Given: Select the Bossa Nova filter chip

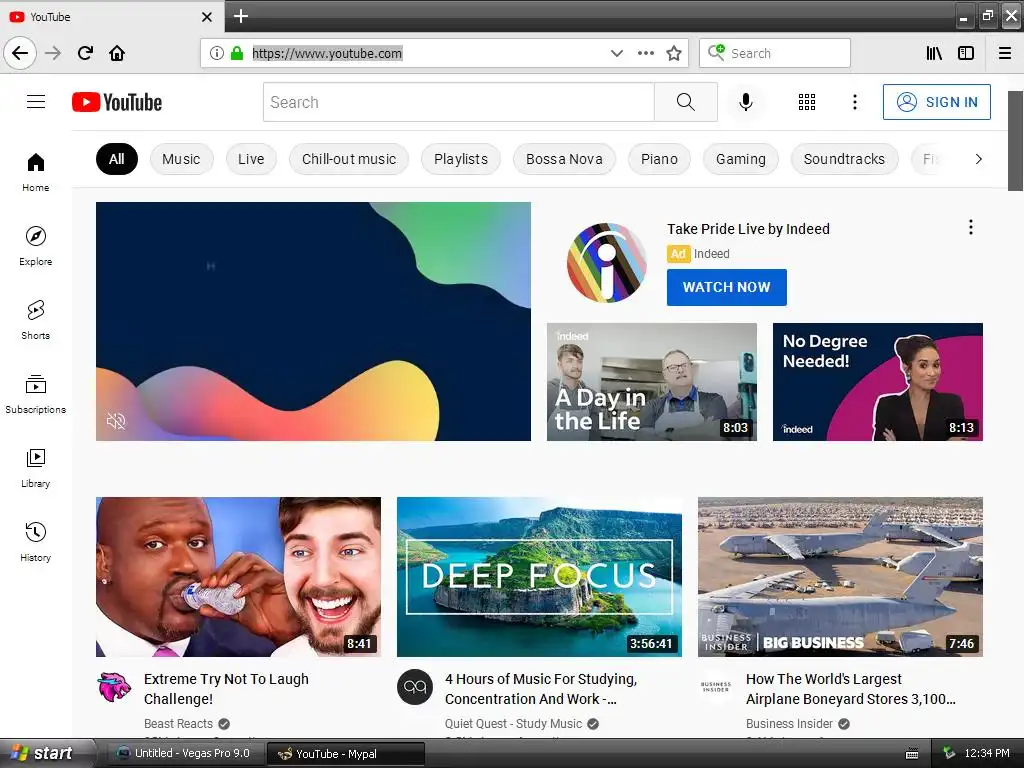Looking at the screenshot, I should coord(564,159).
